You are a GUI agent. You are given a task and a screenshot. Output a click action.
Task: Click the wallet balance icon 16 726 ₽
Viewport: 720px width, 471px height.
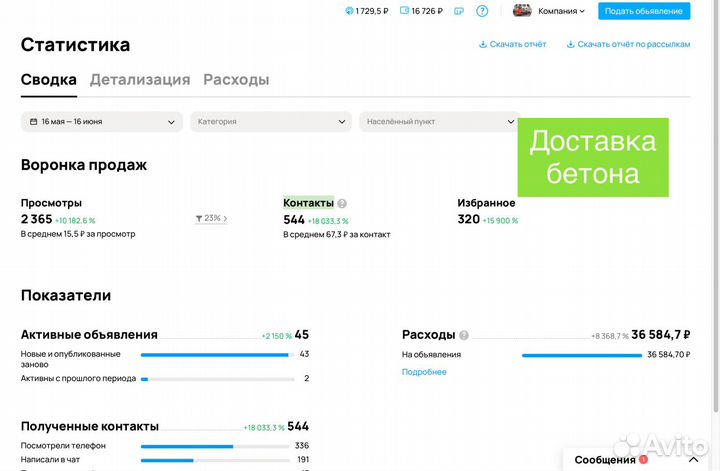click(405, 11)
